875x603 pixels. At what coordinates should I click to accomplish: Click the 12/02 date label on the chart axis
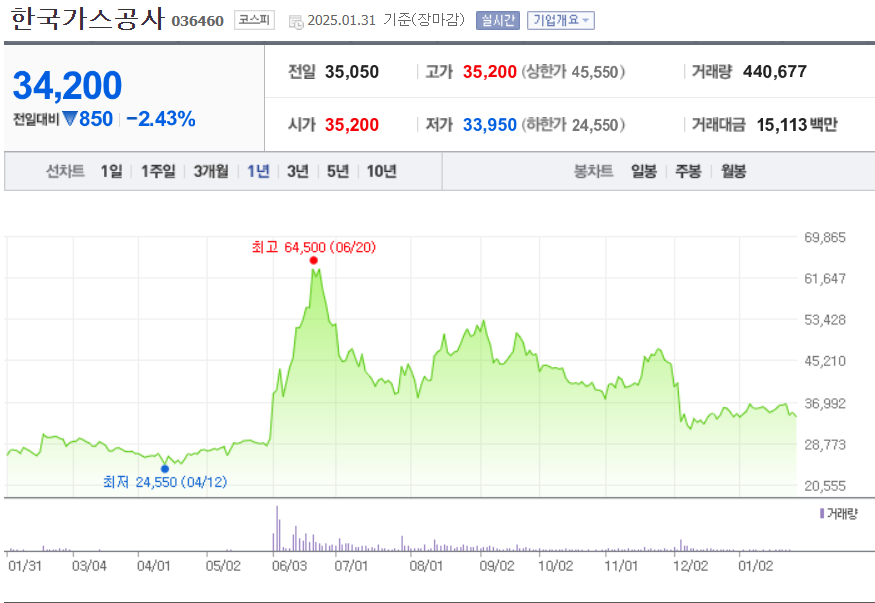[690, 566]
